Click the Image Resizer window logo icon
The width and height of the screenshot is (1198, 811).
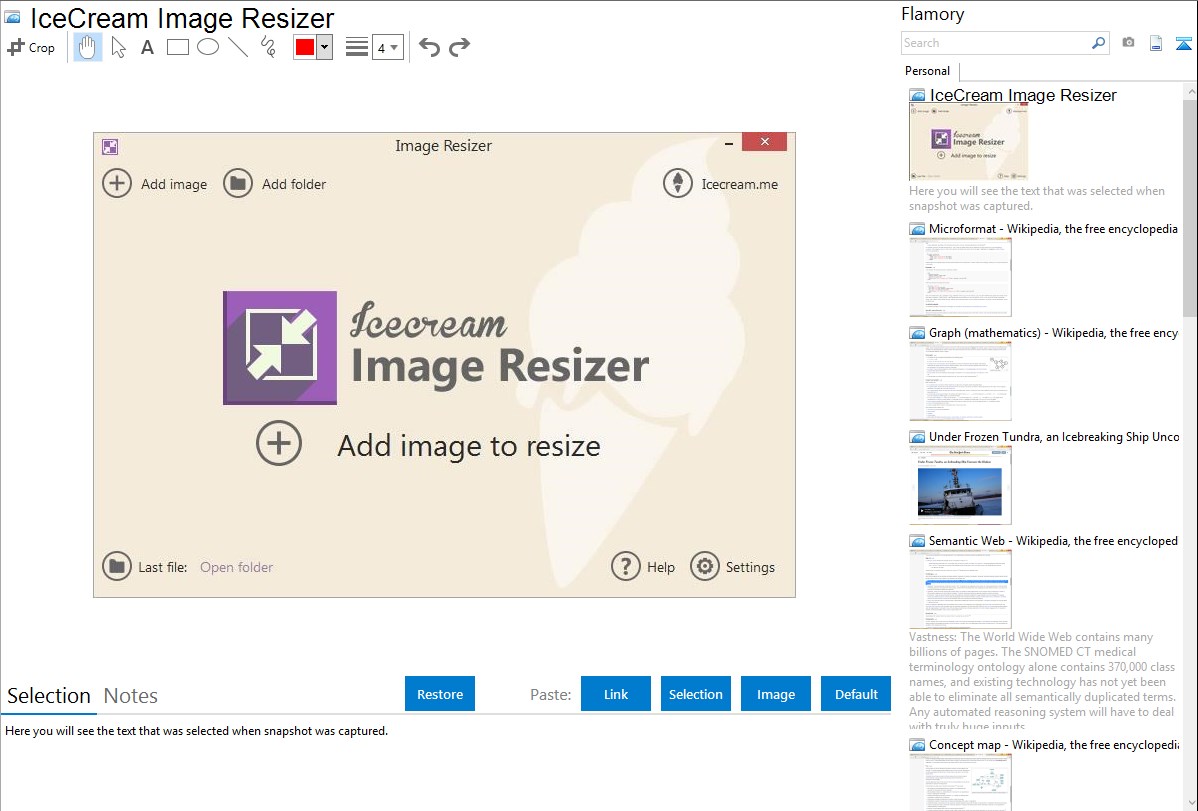(x=110, y=147)
